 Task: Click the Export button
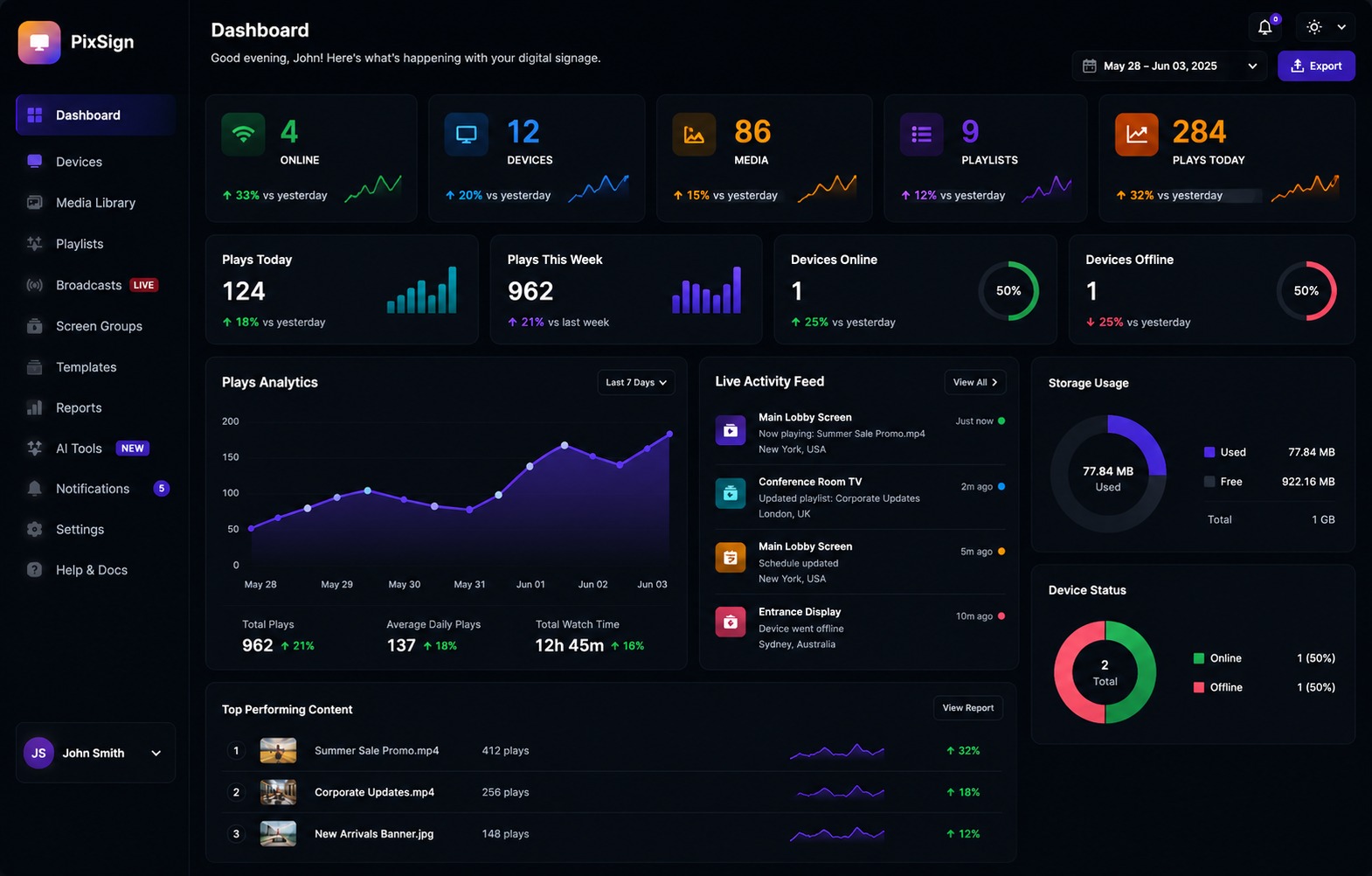click(1316, 66)
